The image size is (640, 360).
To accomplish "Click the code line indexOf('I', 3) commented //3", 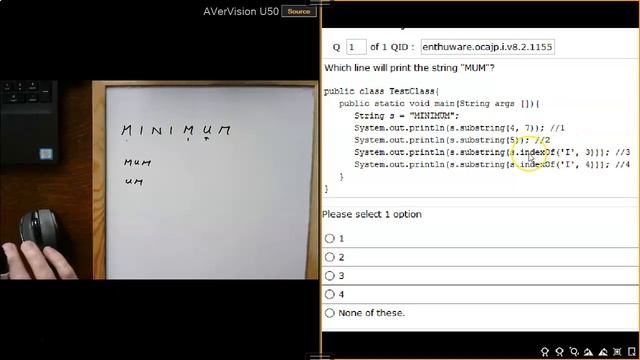I will click(x=492, y=152).
